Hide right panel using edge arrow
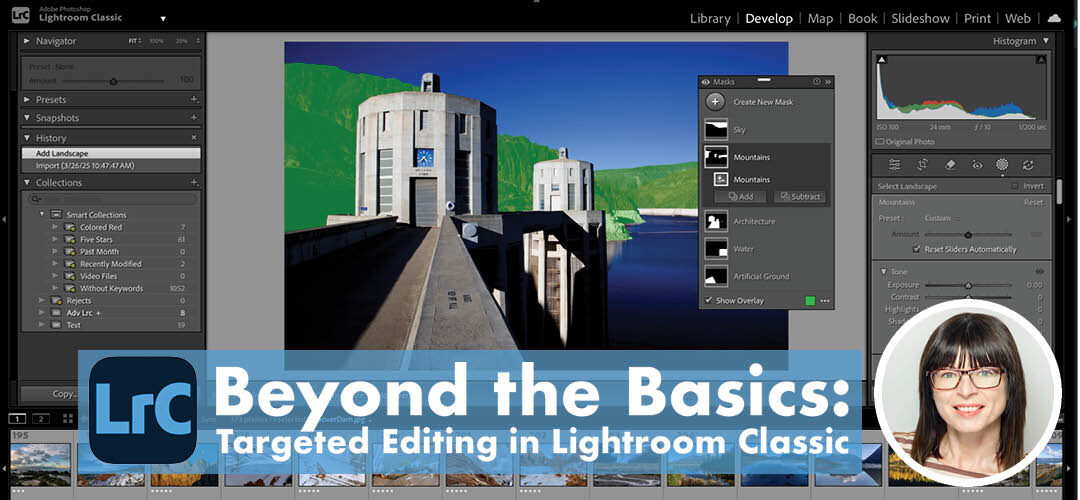 [1070, 219]
